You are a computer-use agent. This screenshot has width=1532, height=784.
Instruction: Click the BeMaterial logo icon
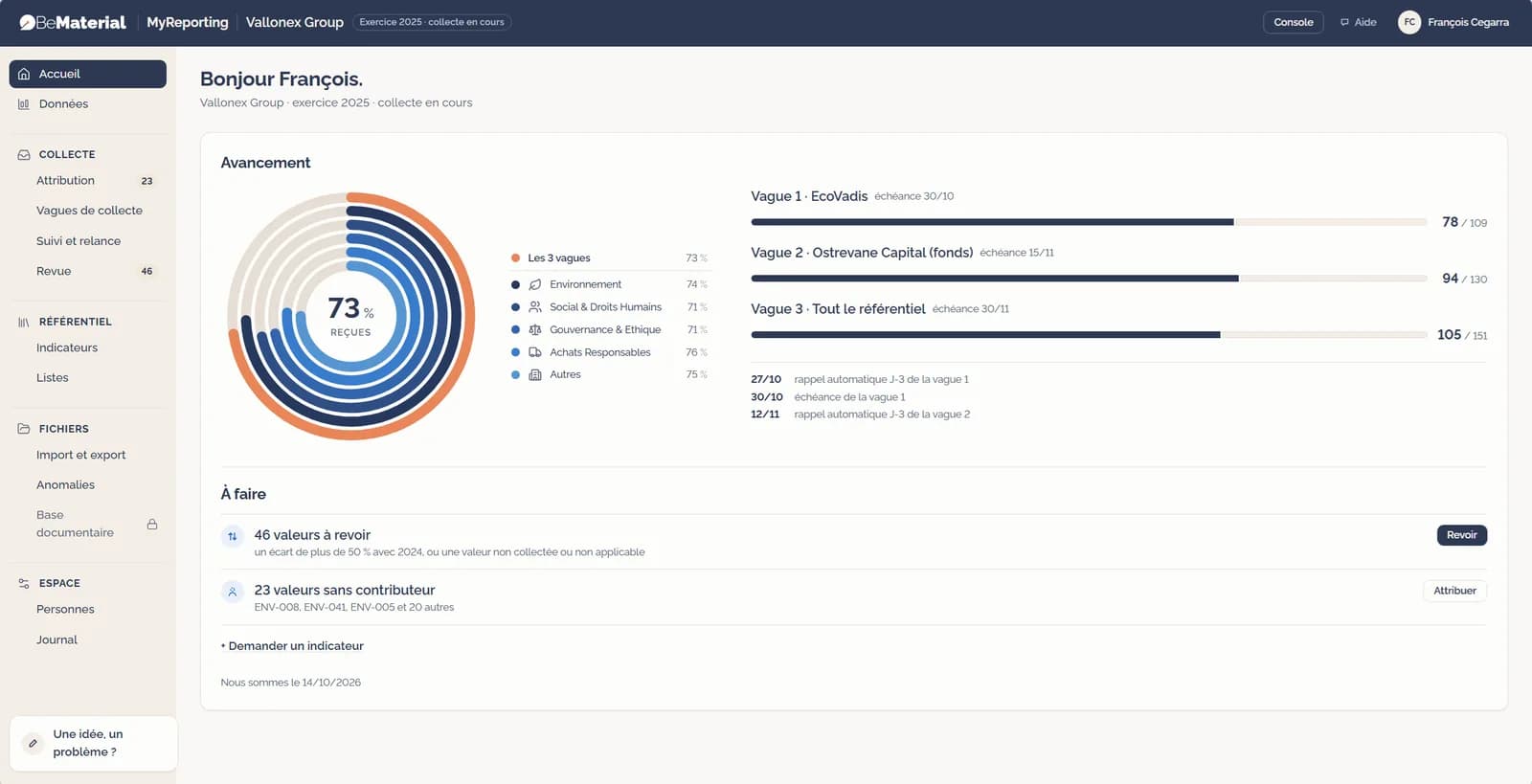click(27, 22)
